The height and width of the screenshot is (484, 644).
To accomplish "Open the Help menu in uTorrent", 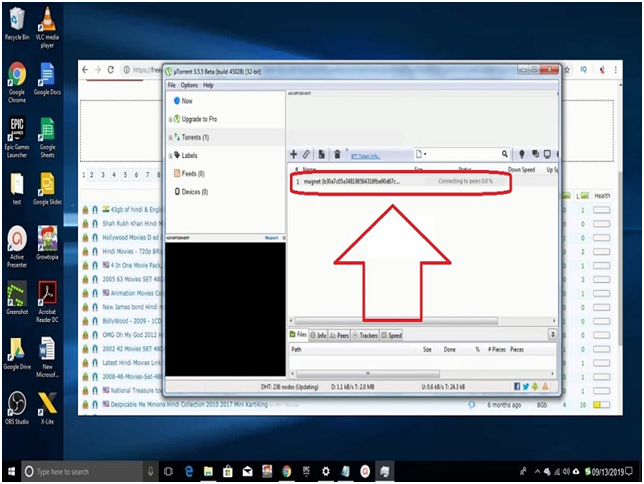I will pyautogui.click(x=208, y=85).
